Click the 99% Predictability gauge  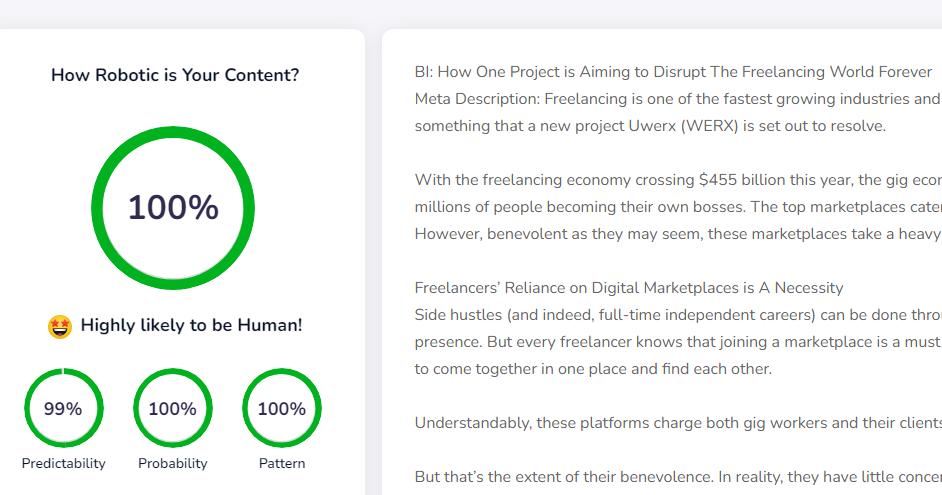(x=63, y=408)
